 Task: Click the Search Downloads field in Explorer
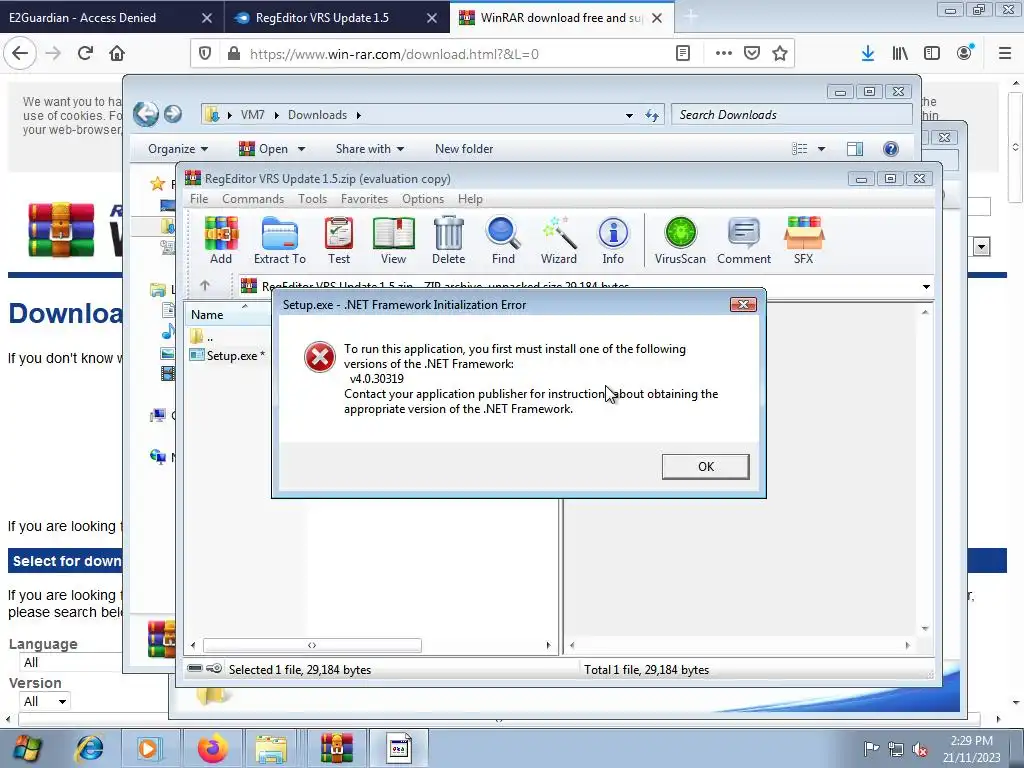coord(792,115)
